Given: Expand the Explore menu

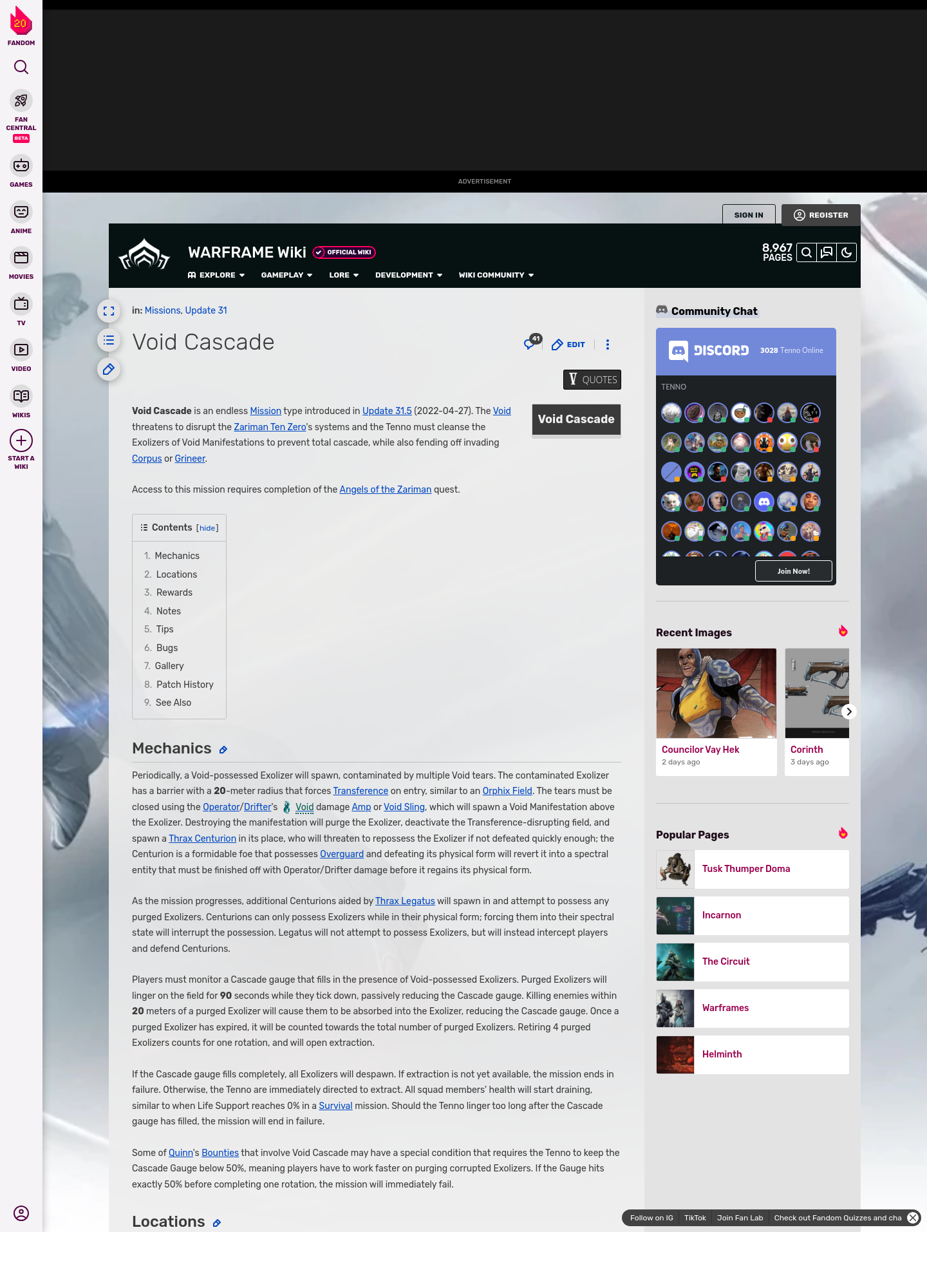Looking at the screenshot, I should pyautogui.click(x=216, y=275).
